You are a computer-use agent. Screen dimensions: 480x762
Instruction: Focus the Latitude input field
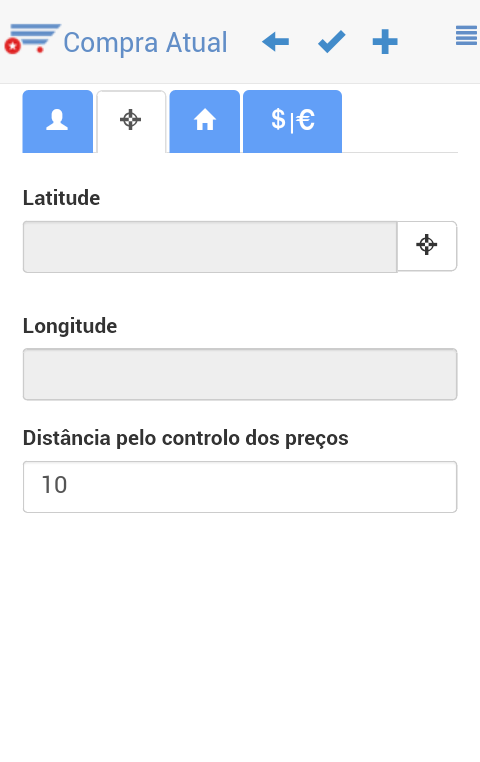point(210,247)
